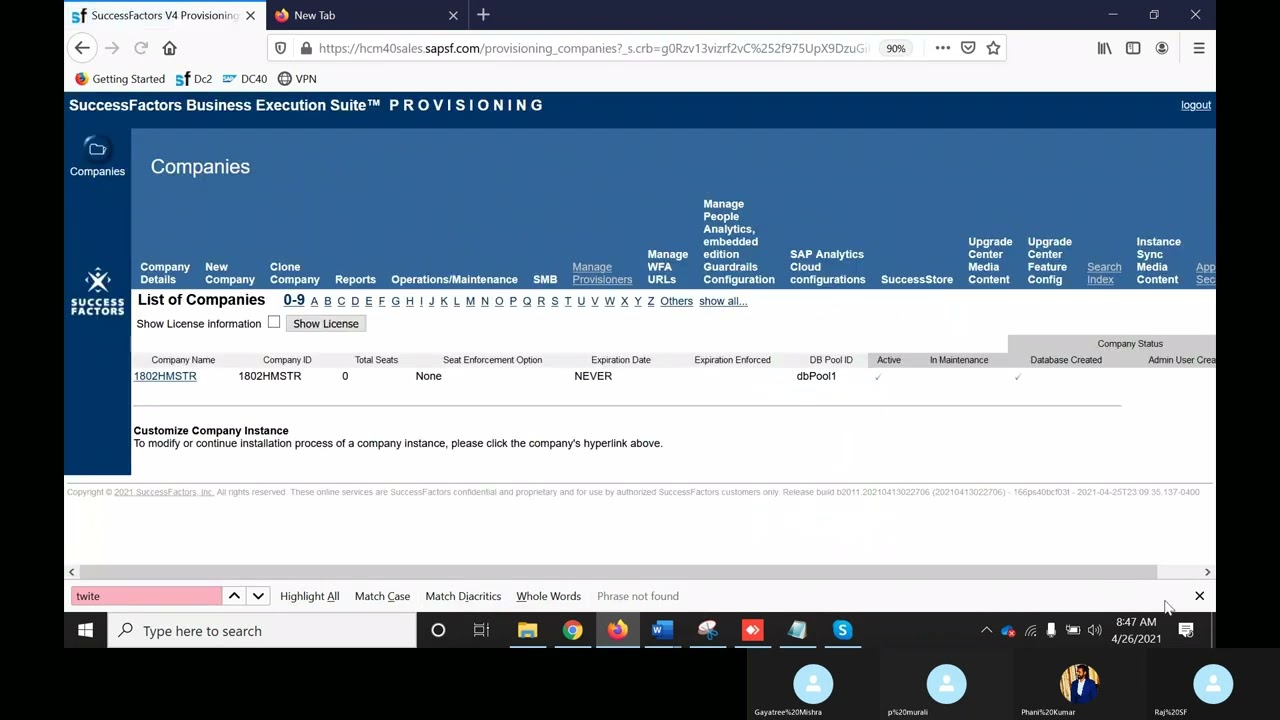This screenshot has width=1280, height=720.
Task: Open the Dc2 bookmark
Action: click(194, 79)
